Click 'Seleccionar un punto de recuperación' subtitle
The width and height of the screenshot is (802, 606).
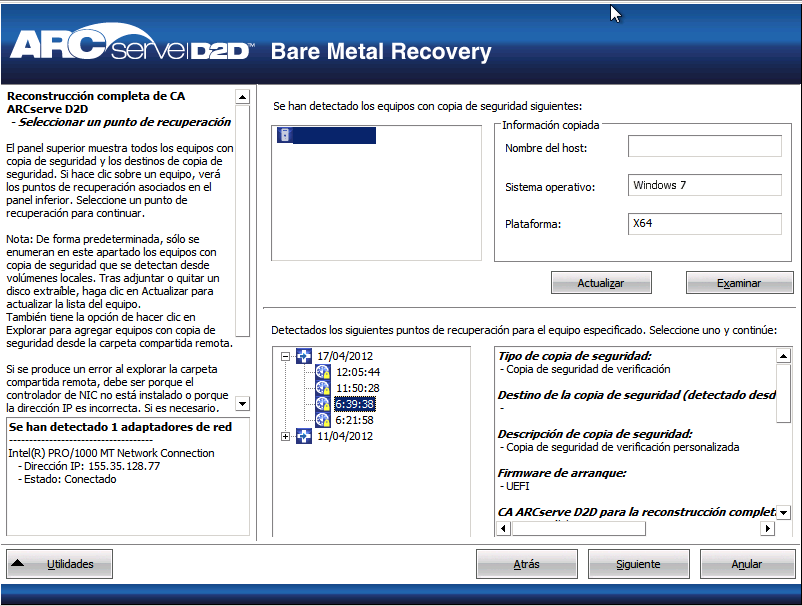[x=124, y=122]
